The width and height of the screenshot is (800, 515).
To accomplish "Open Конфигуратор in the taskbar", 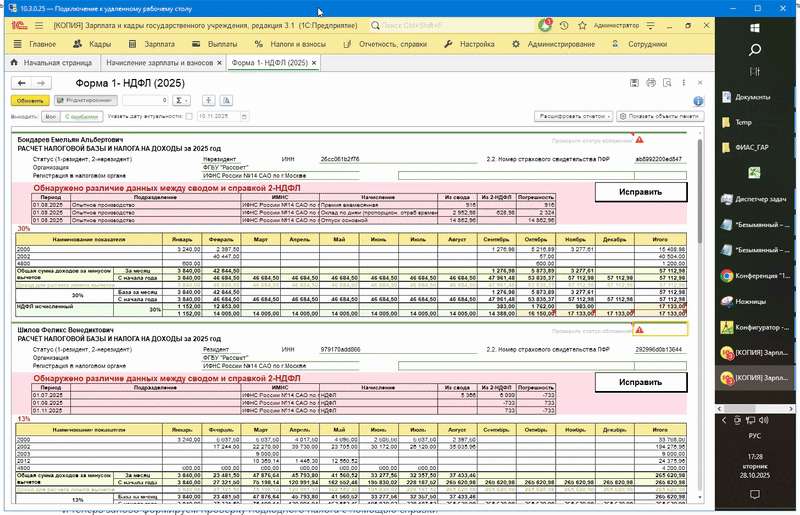I will point(755,327).
